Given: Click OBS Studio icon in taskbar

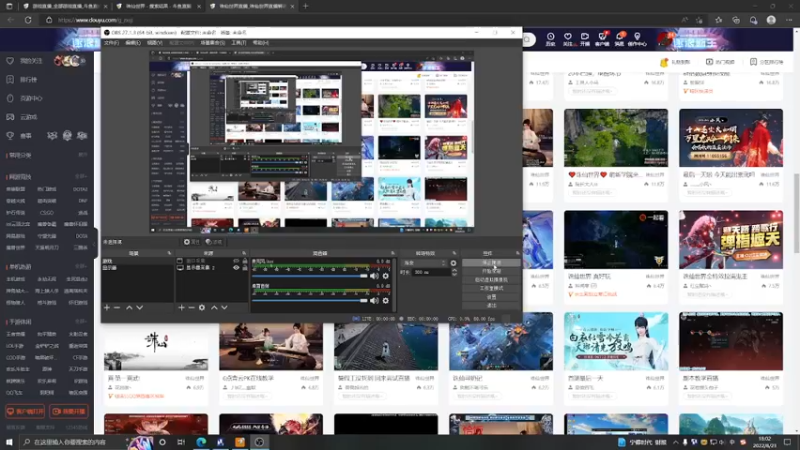Looking at the screenshot, I should click(x=259, y=442).
